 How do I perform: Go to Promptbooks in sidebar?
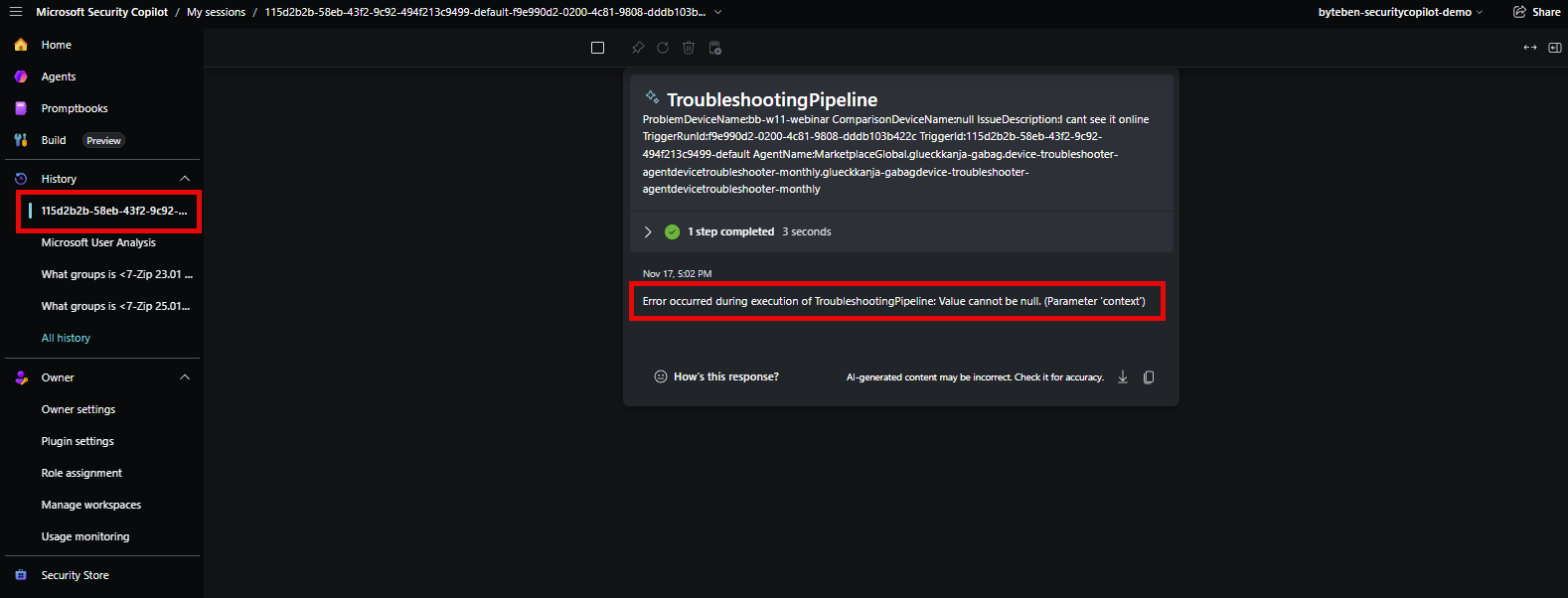pos(75,108)
